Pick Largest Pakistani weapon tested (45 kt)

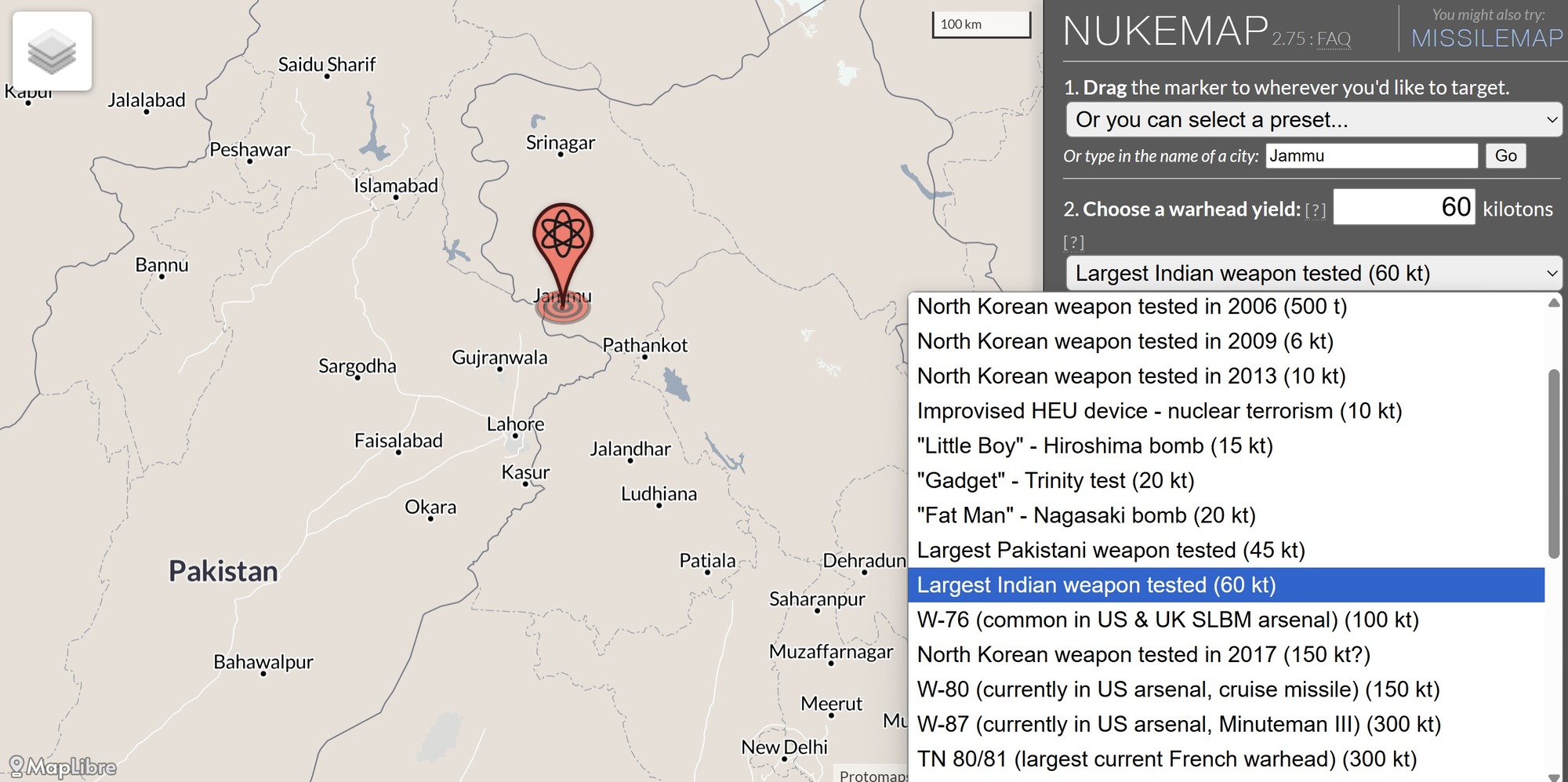click(x=1226, y=550)
